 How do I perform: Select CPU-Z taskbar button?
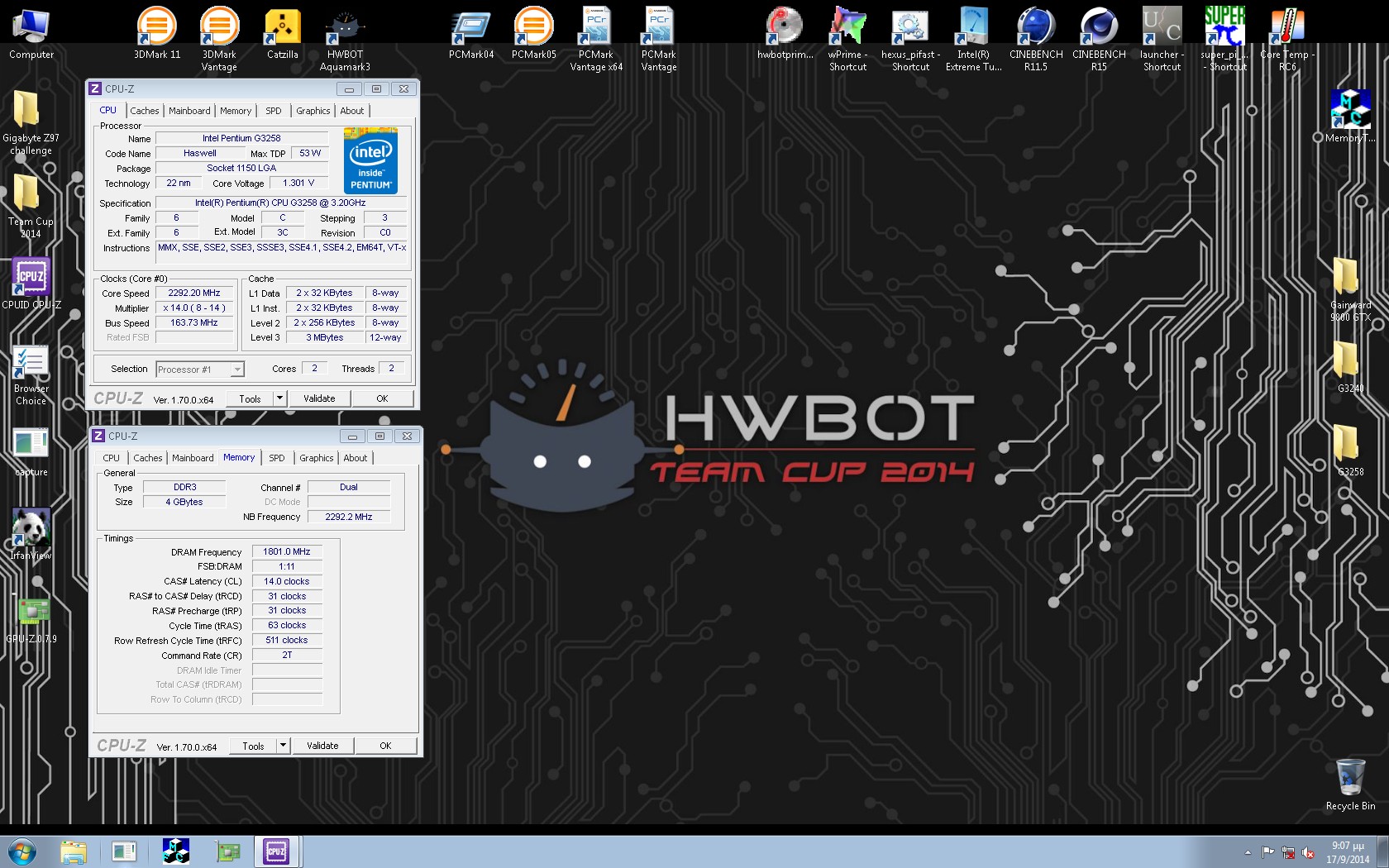click(x=276, y=851)
